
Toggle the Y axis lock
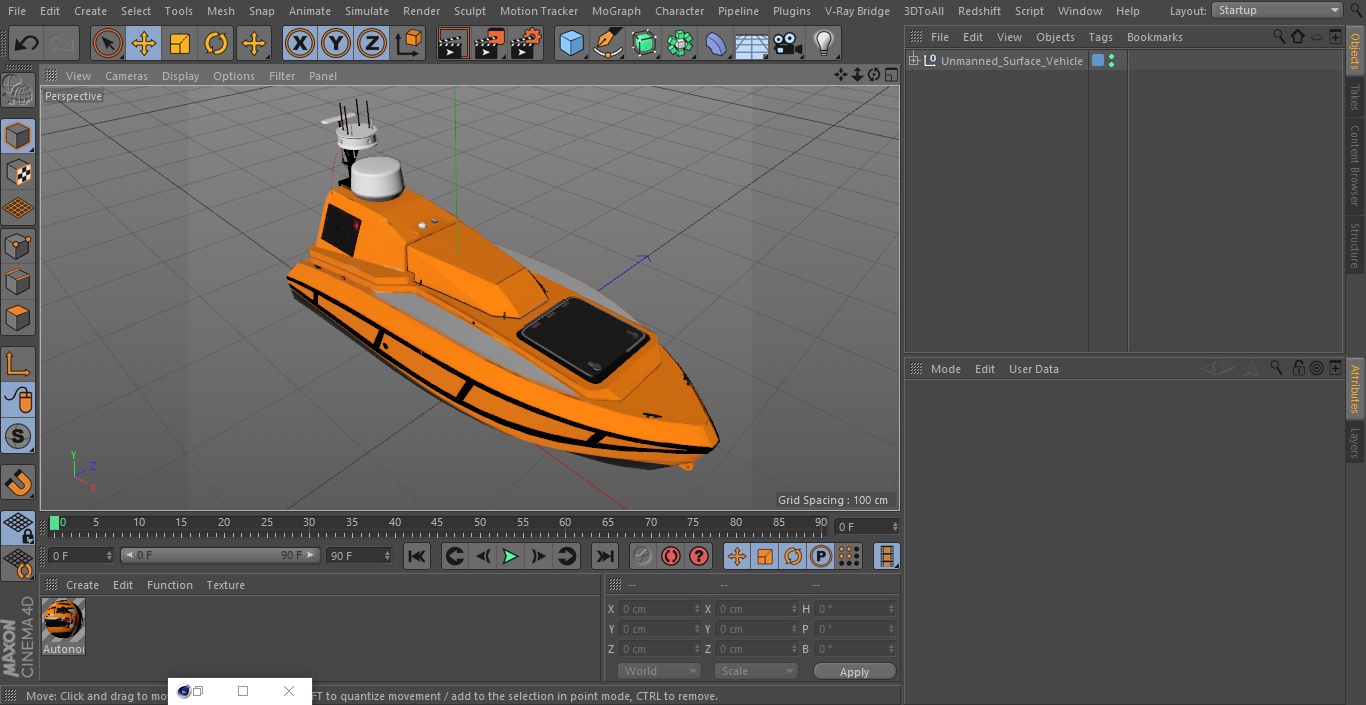(336, 43)
